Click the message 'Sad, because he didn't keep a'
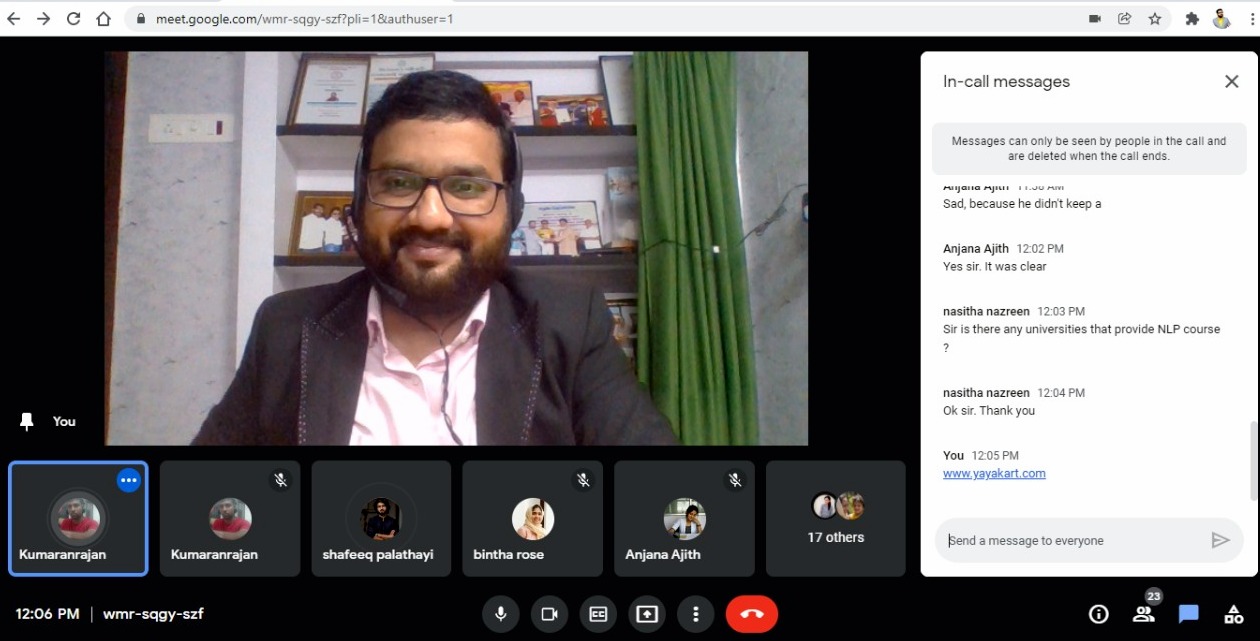 [1022, 204]
